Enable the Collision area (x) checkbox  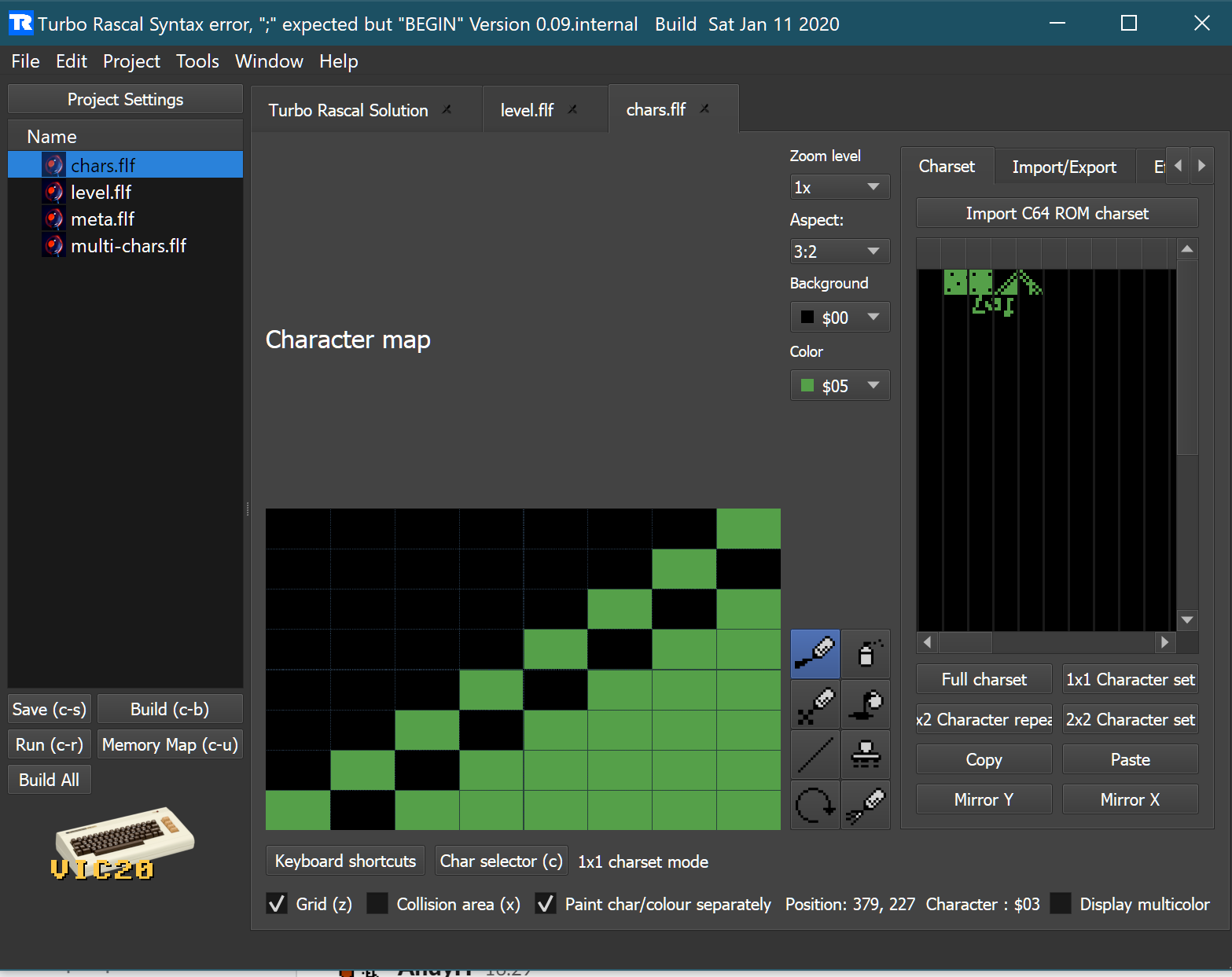tap(377, 904)
